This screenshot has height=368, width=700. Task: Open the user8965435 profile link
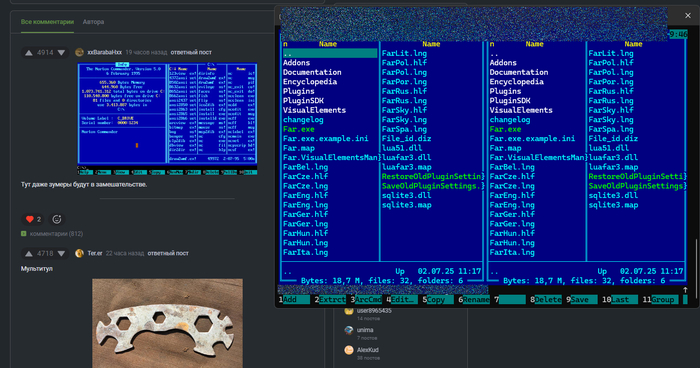[x=374, y=310]
